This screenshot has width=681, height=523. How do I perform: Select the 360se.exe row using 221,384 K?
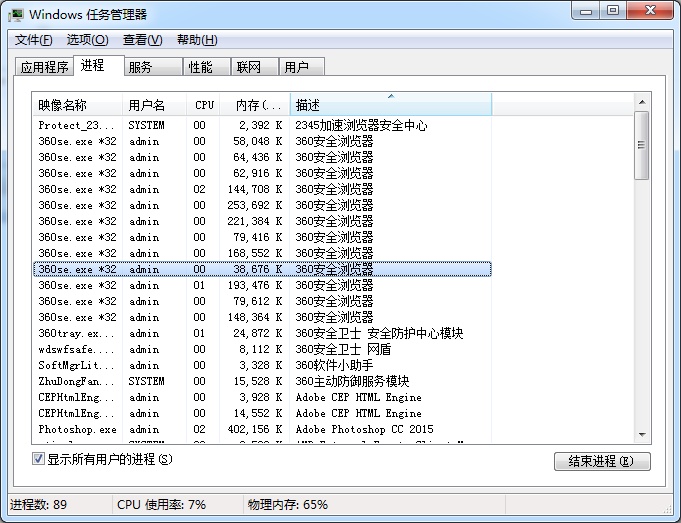(262, 222)
